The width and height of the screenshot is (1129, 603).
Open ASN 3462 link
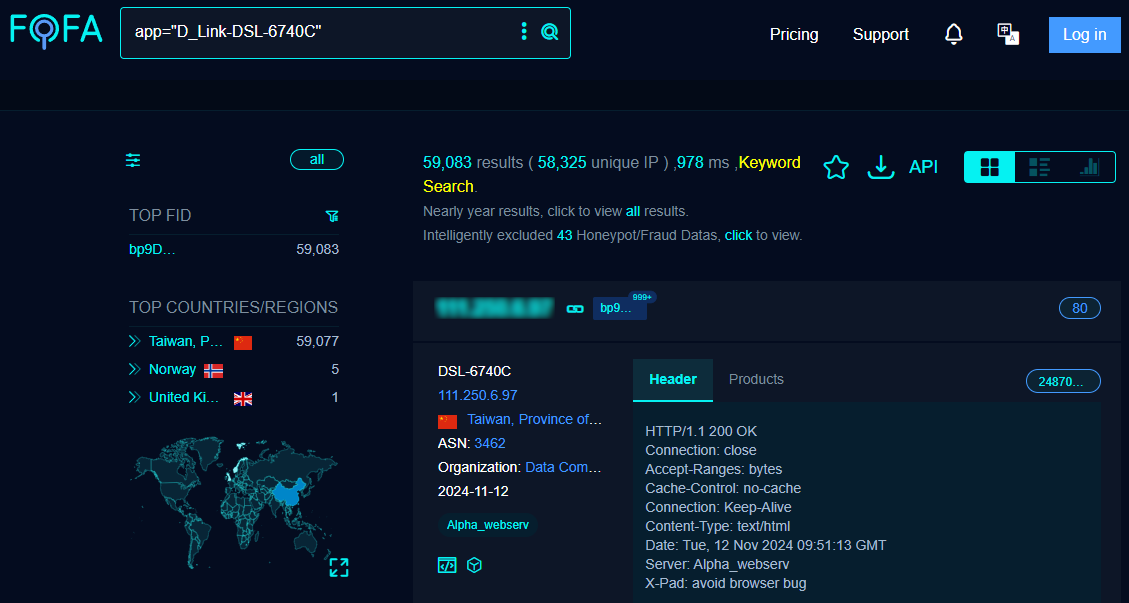coord(490,443)
